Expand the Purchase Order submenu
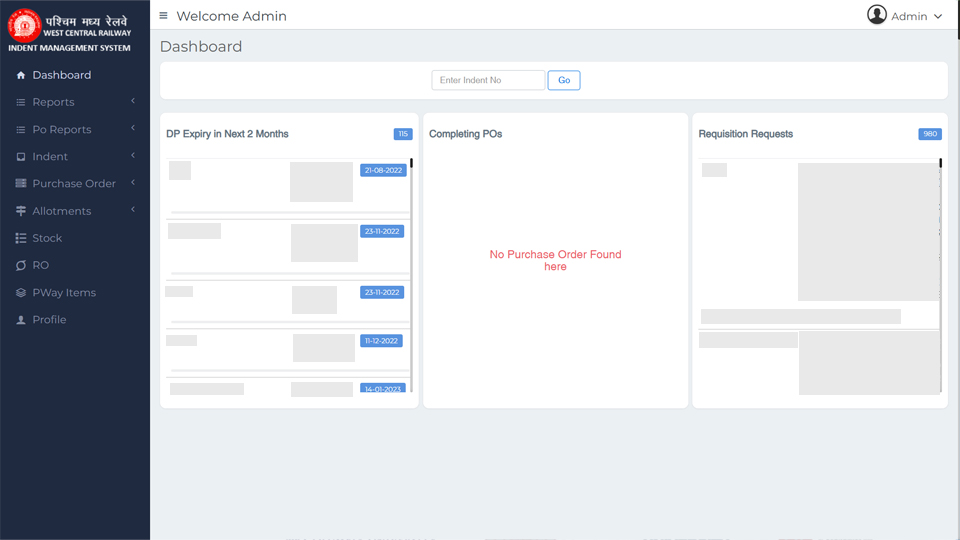Screen dimensions: 960x540 point(133,183)
